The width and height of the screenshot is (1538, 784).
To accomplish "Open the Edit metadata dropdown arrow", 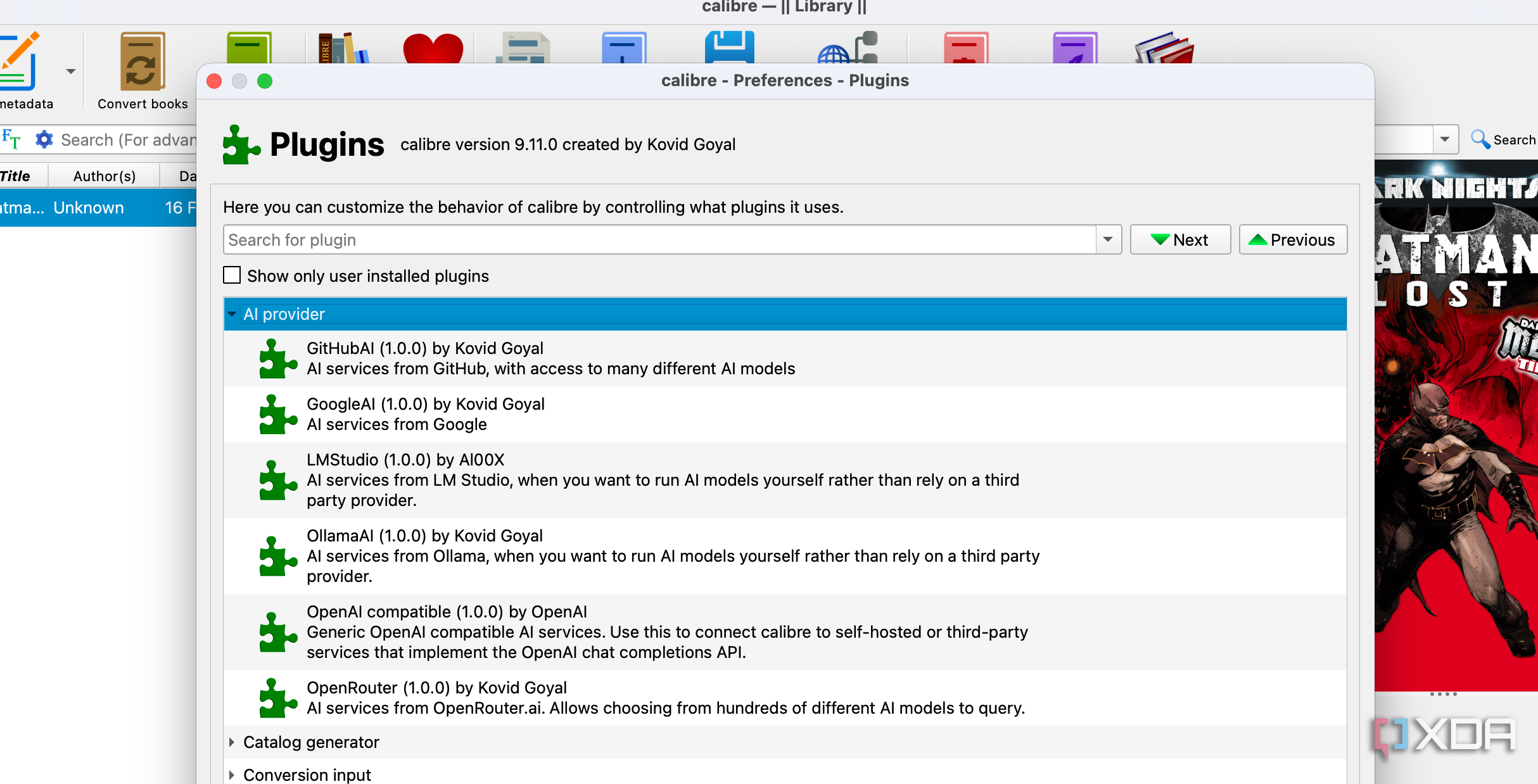I will pos(71,72).
